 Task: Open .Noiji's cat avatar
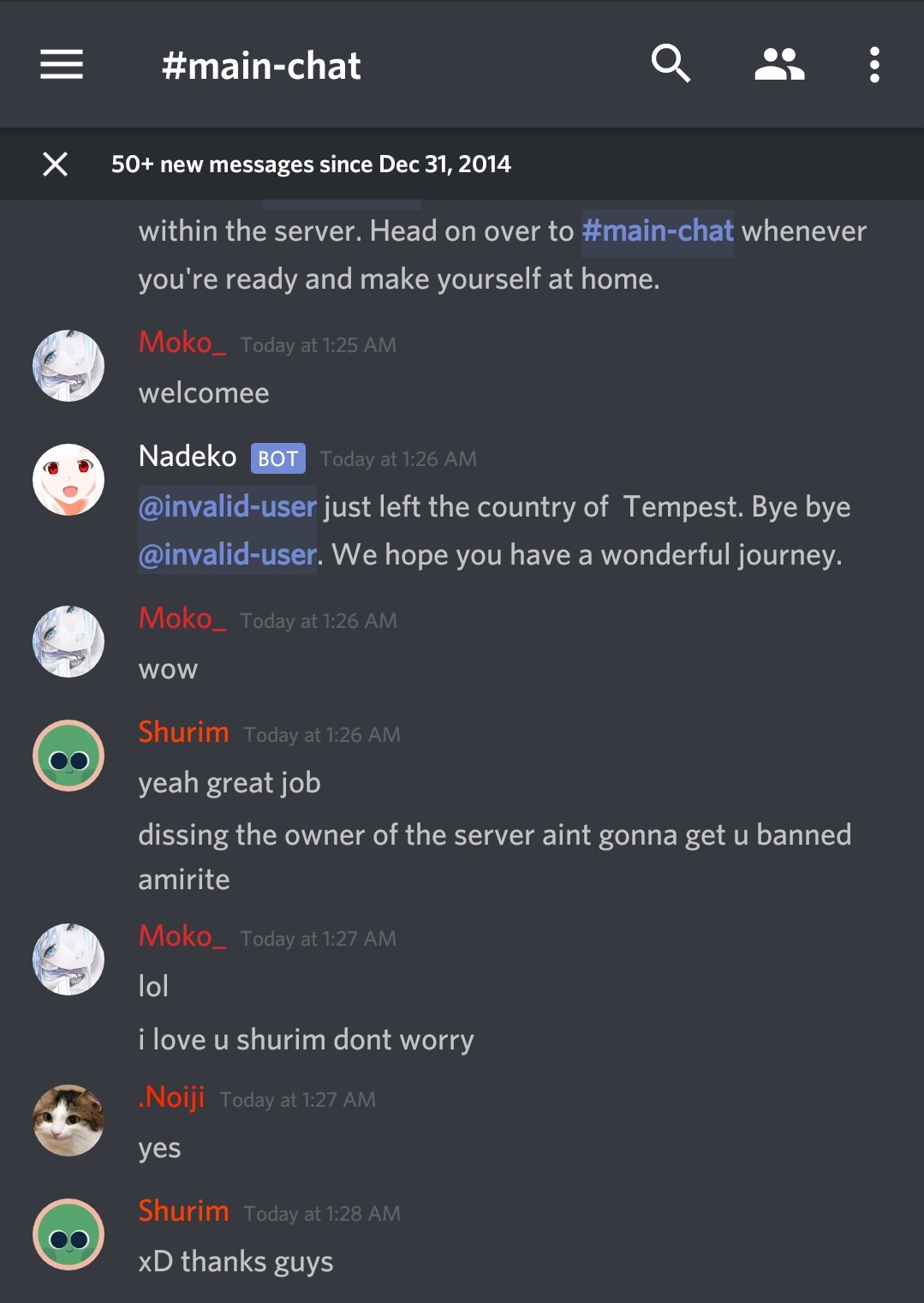69,1121
